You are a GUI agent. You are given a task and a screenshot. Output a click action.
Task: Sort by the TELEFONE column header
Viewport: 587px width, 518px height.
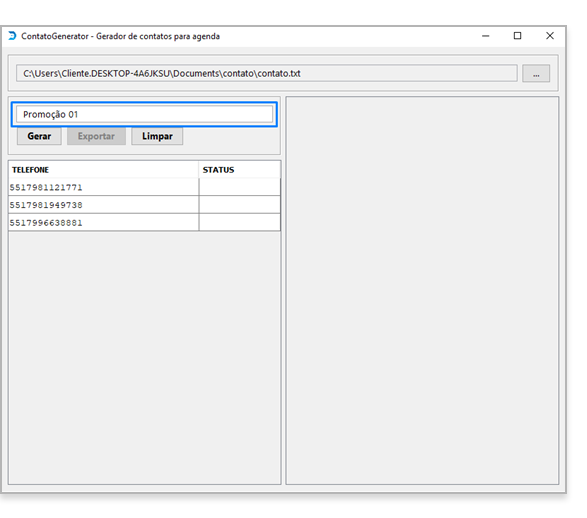tap(103, 170)
